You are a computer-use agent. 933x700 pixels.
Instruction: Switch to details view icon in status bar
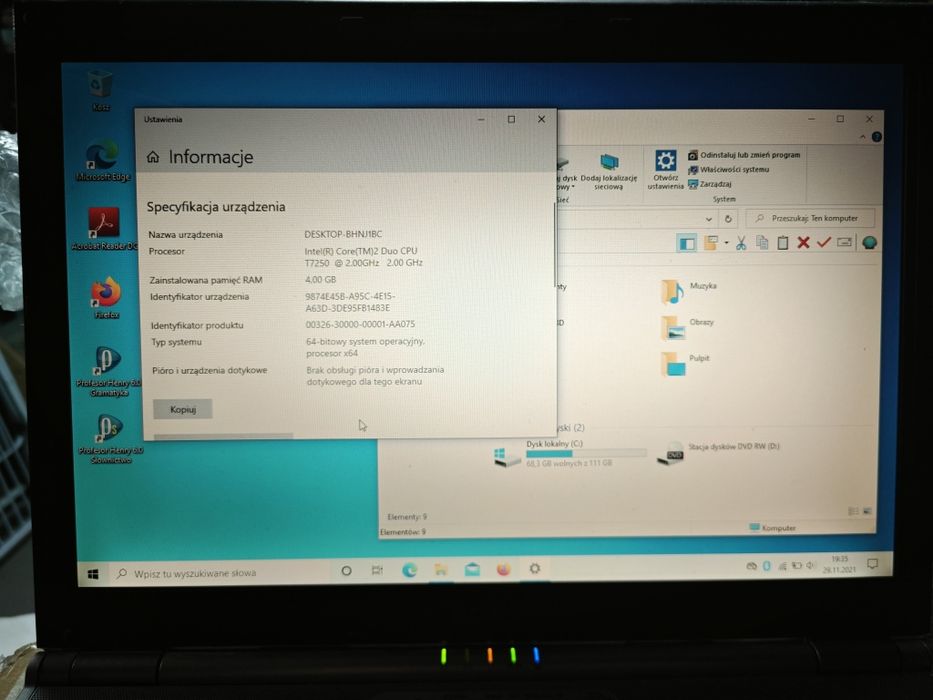[x=853, y=511]
